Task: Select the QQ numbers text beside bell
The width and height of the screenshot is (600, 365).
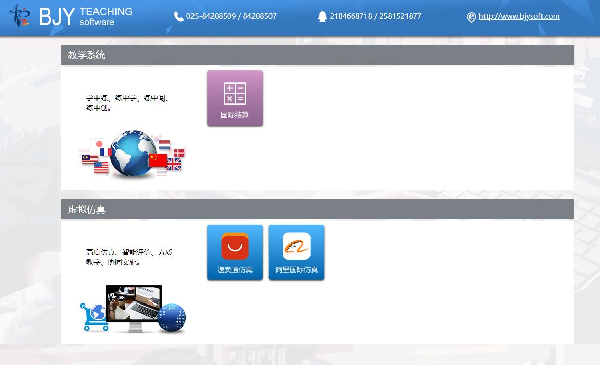Action: (375, 16)
